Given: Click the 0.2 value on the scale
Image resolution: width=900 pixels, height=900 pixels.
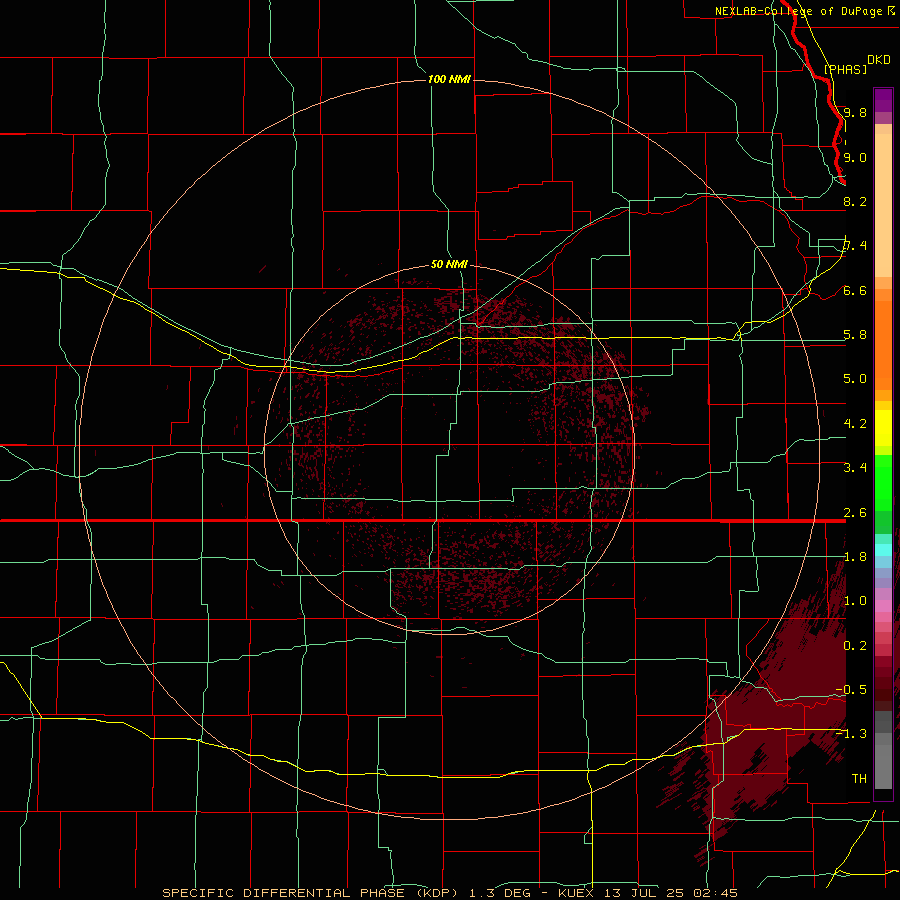Looking at the screenshot, I should click(855, 646).
